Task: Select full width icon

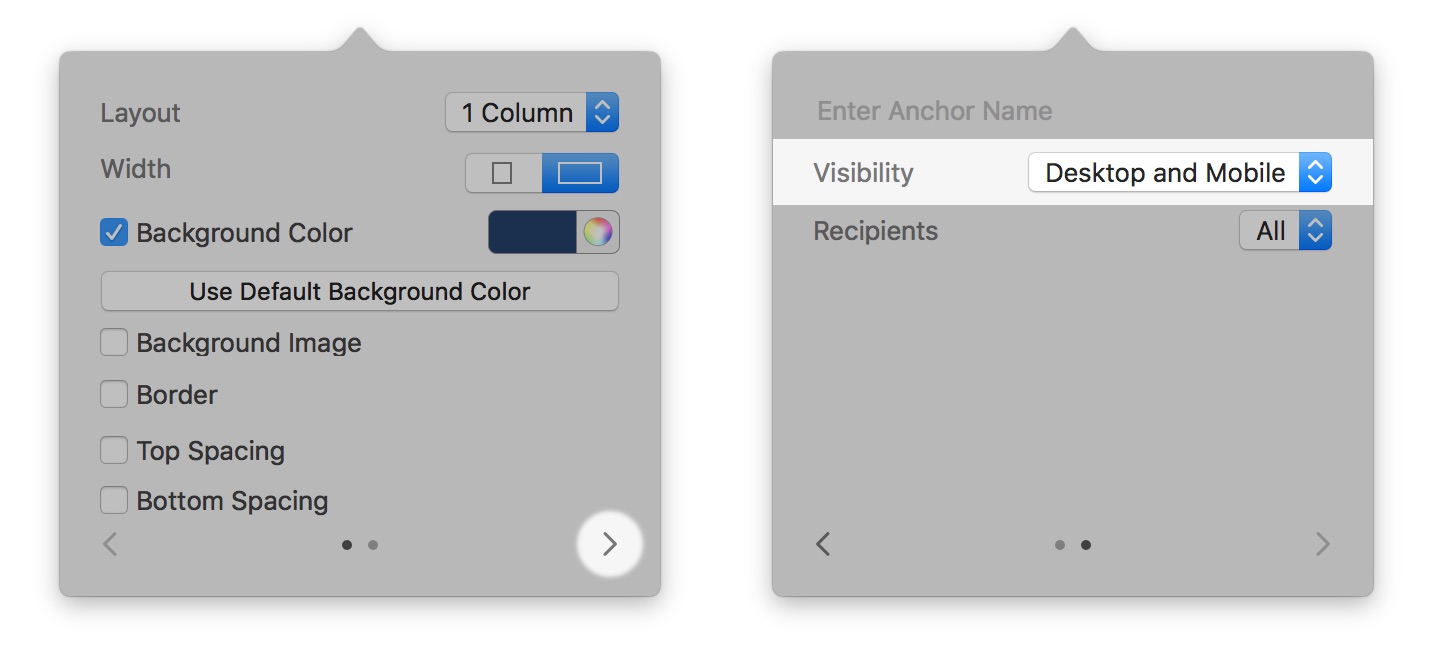Action: (x=580, y=173)
